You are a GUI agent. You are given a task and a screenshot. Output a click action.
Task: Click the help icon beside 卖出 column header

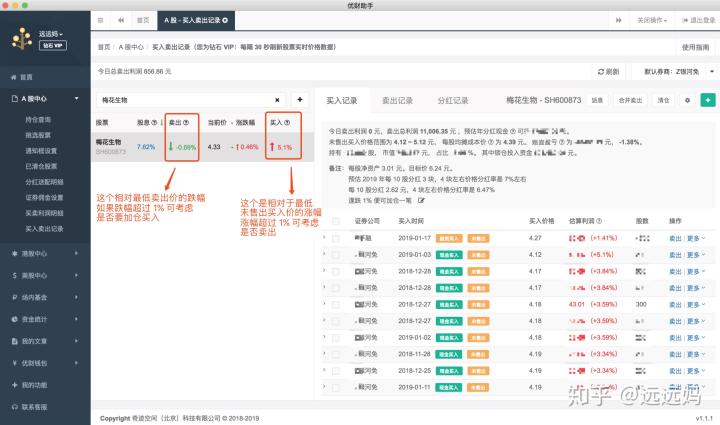pyautogui.click(x=186, y=123)
